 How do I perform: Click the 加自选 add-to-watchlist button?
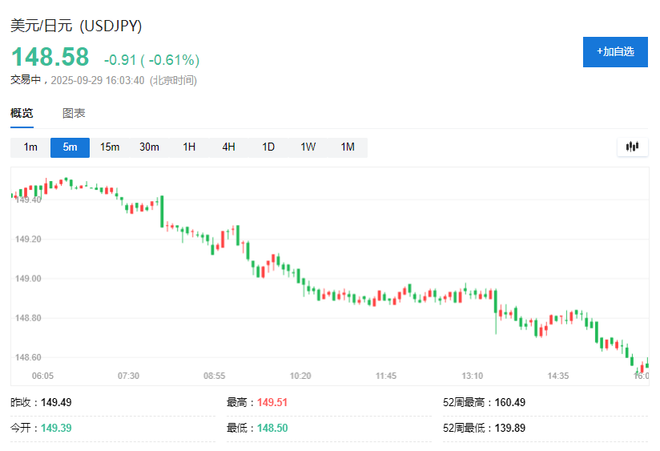pos(615,51)
